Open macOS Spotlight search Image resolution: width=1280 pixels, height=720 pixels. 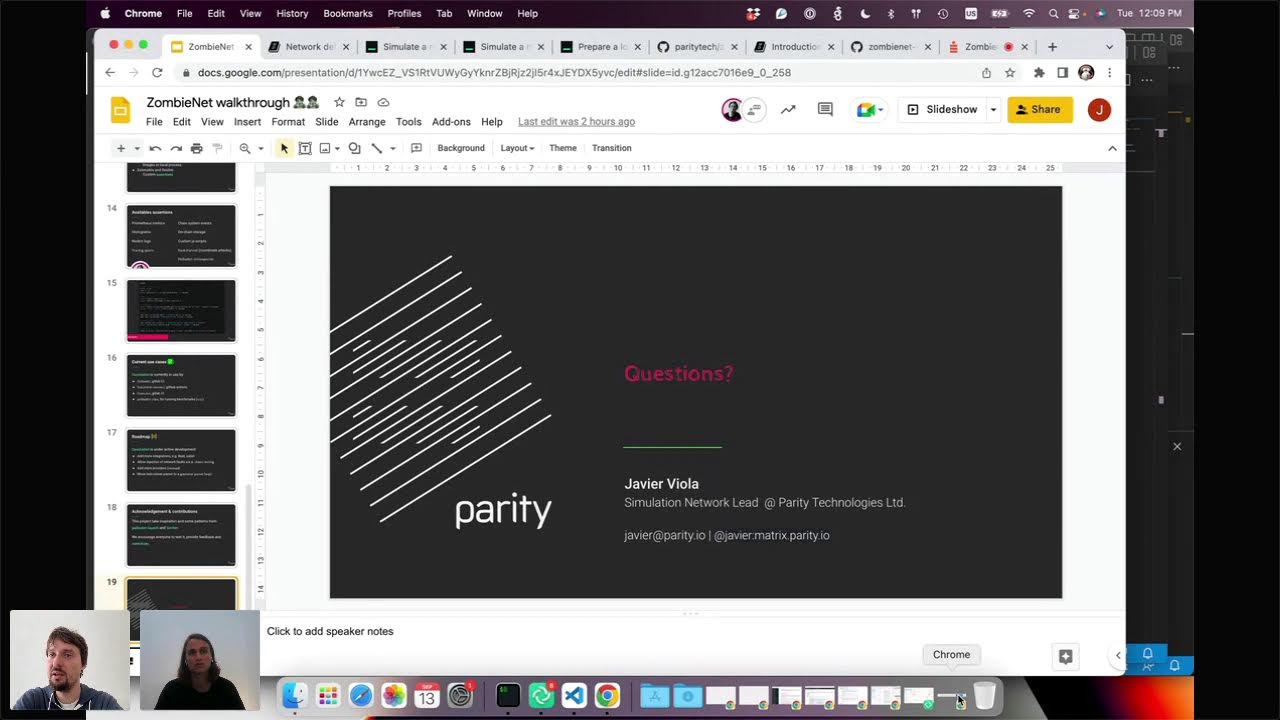(1053, 13)
